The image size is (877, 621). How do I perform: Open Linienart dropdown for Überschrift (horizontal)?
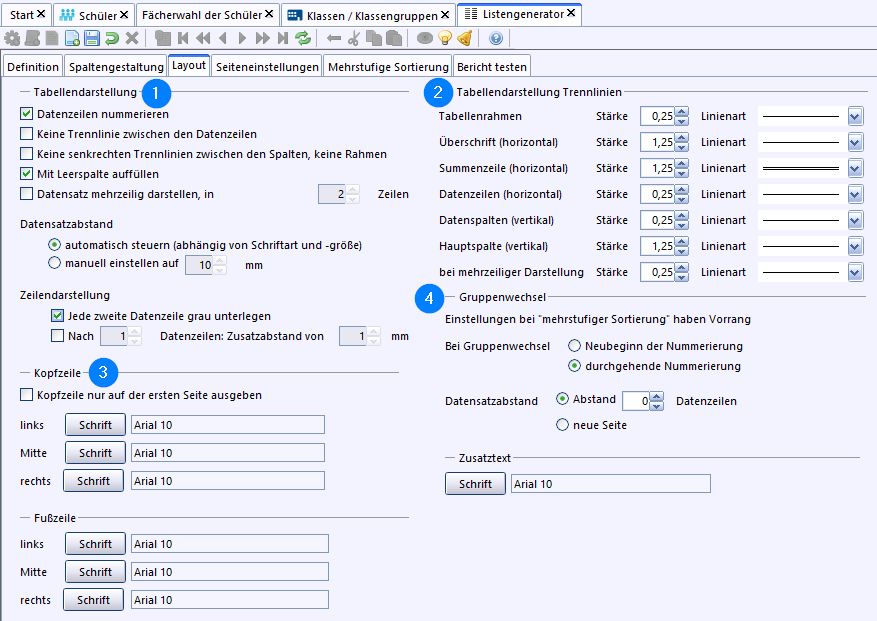(855, 142)
